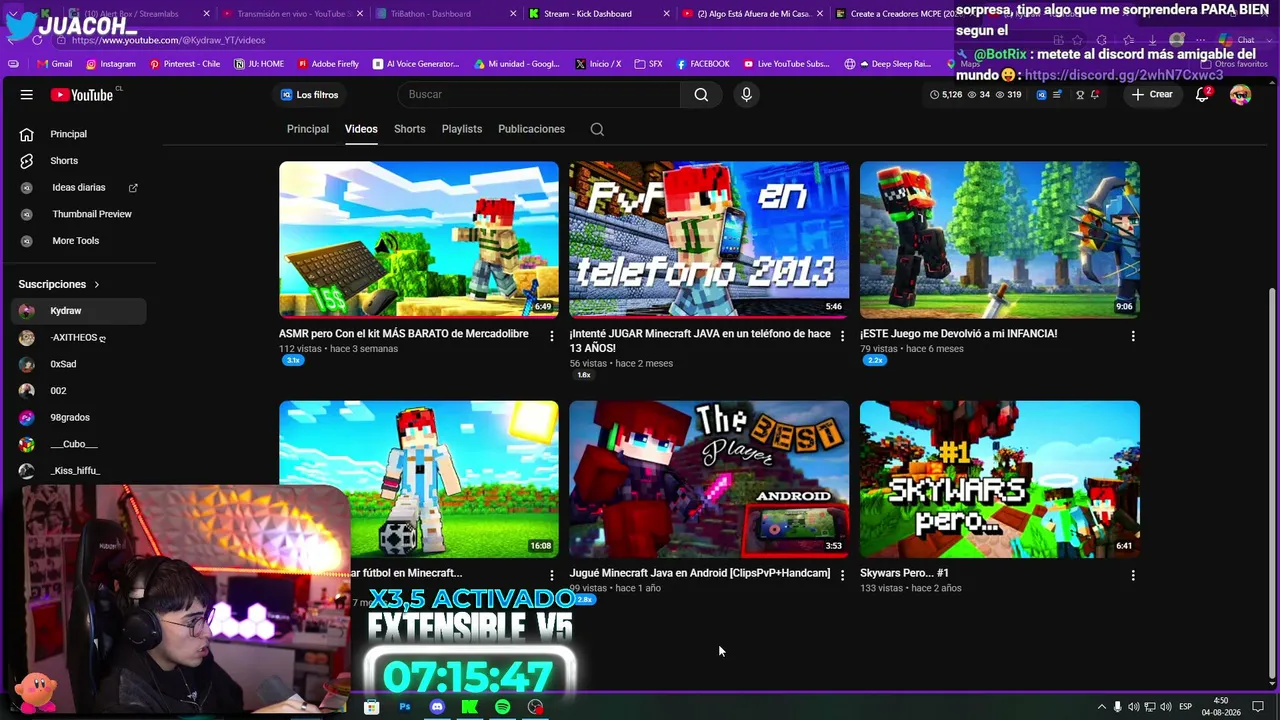Image resolution: width=1280 pixels, height=720 pixels.
Task: Open the AI Voice Generator bookmark
Action: (416, 64)
